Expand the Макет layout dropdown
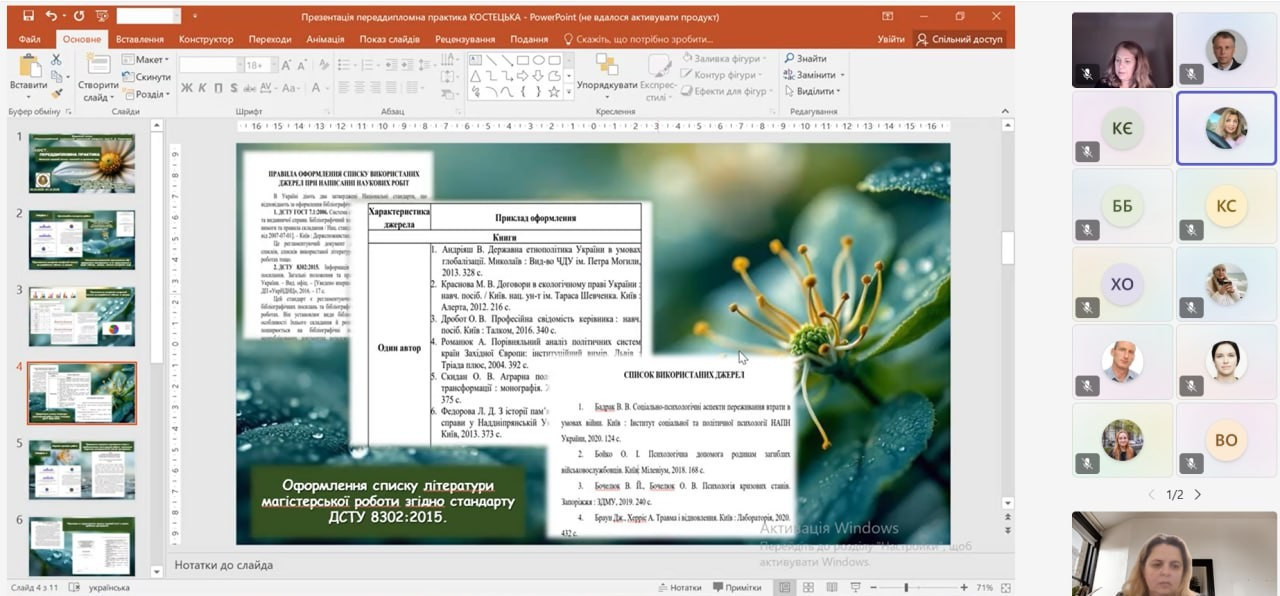 (145, 60)
